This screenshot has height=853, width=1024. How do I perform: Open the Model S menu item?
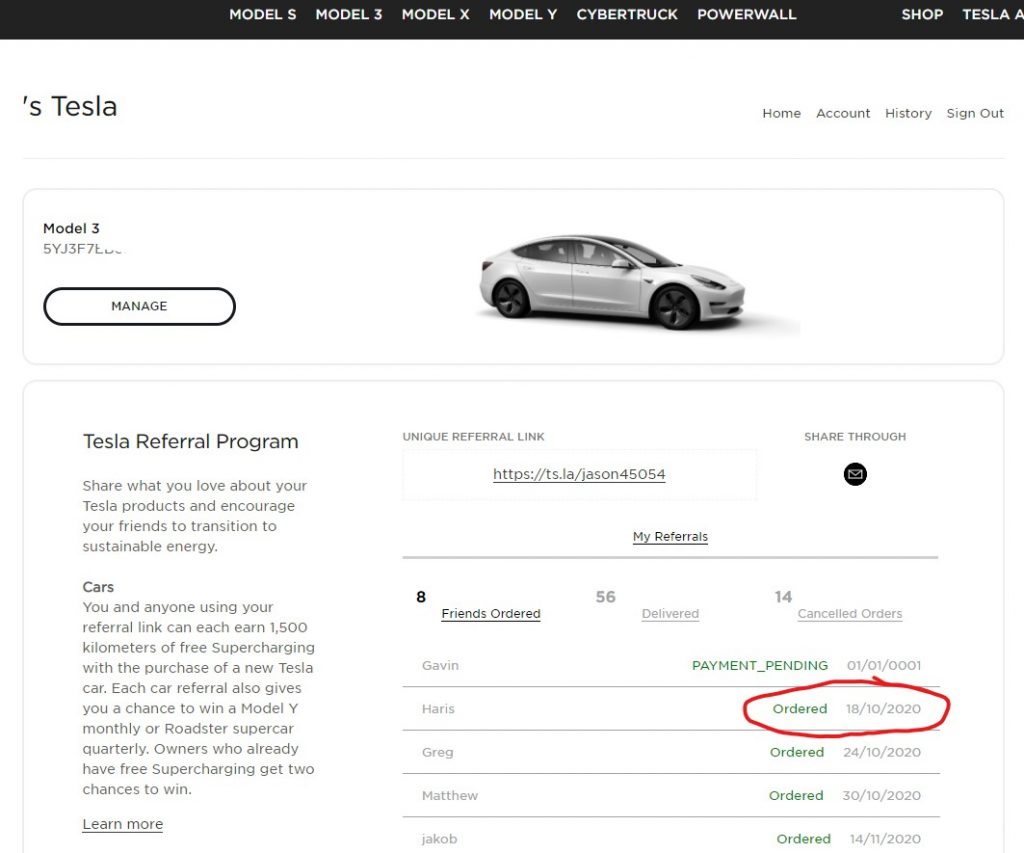tap(263, 14)
